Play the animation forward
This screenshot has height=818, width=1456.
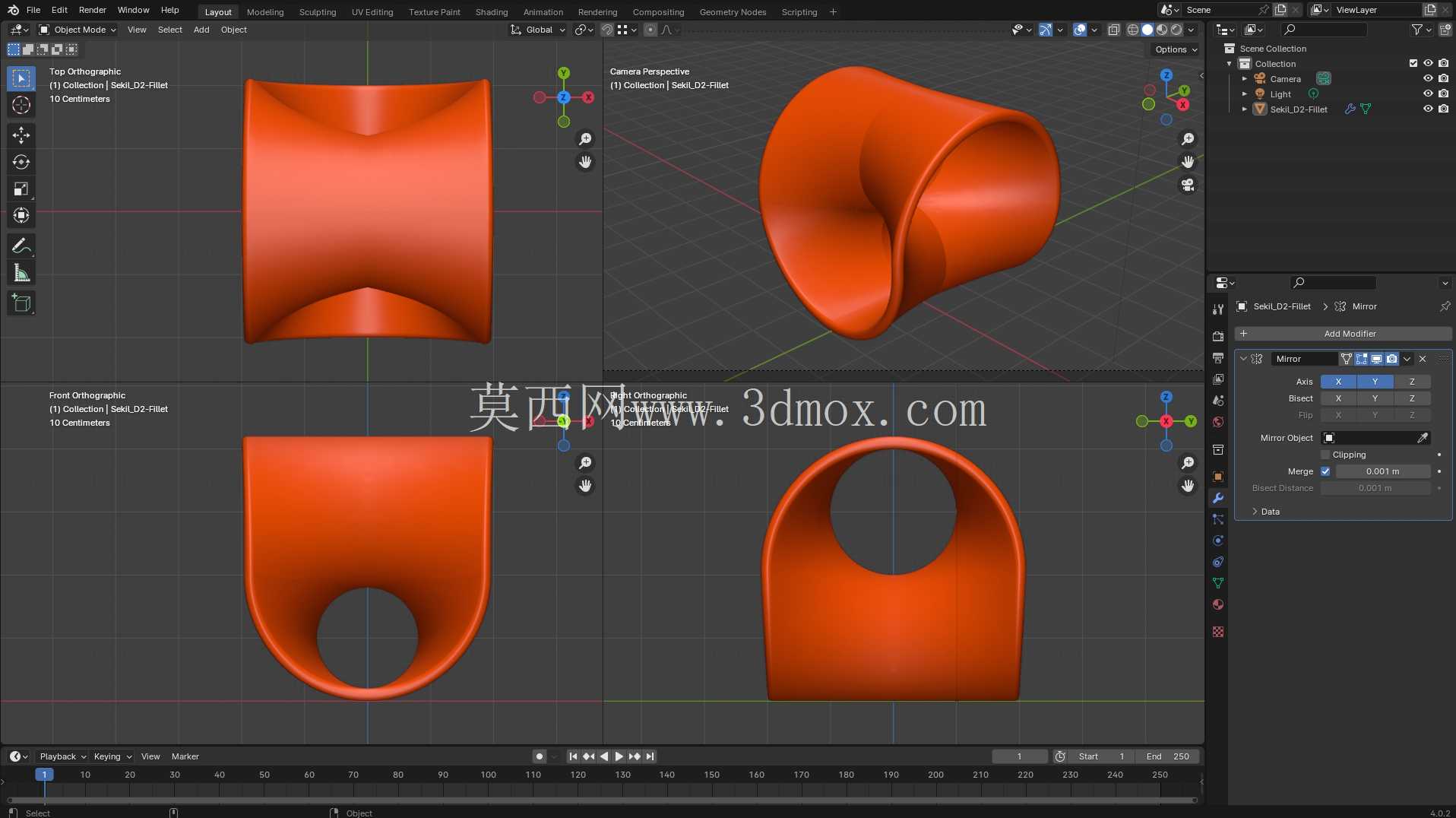click(619, 756)
